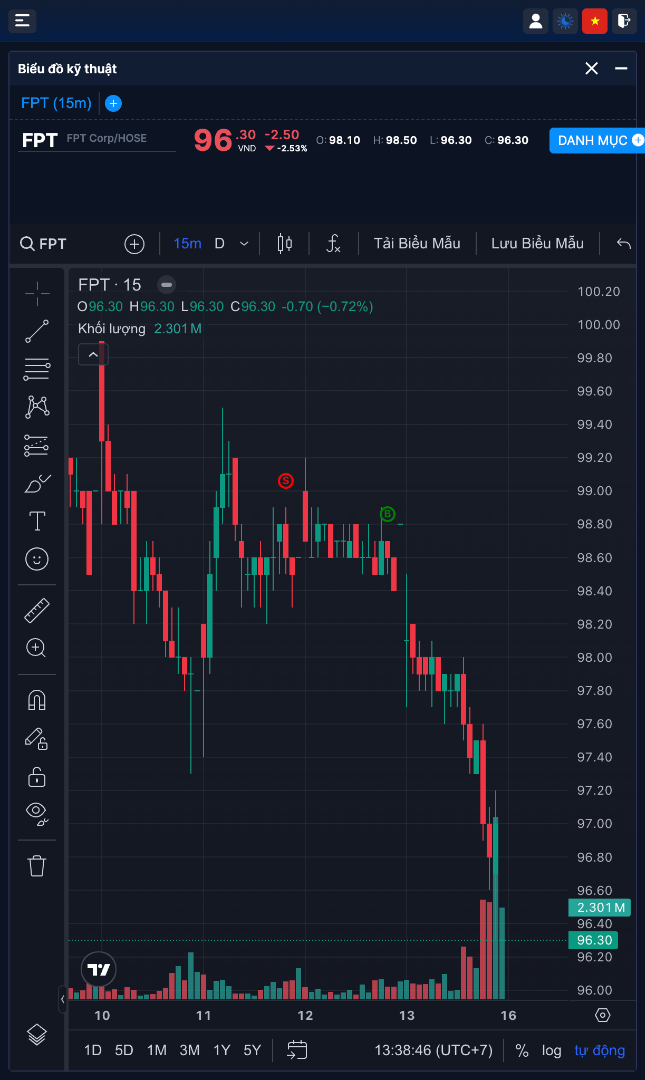Select the trend line tool
This screenshot has height=1080, width=645.
(x=37, y=331)
